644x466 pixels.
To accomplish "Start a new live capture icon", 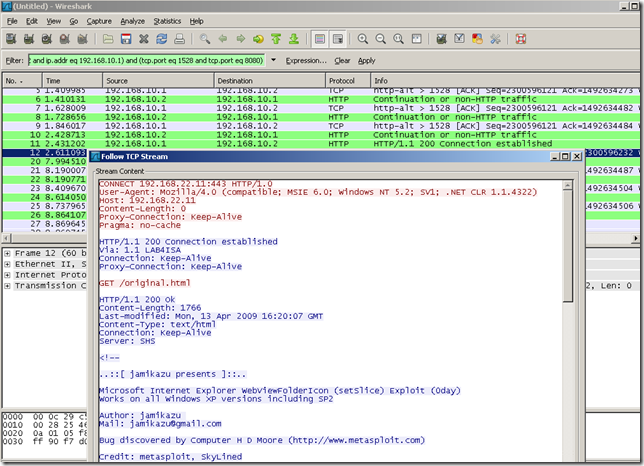I will 47,39.
